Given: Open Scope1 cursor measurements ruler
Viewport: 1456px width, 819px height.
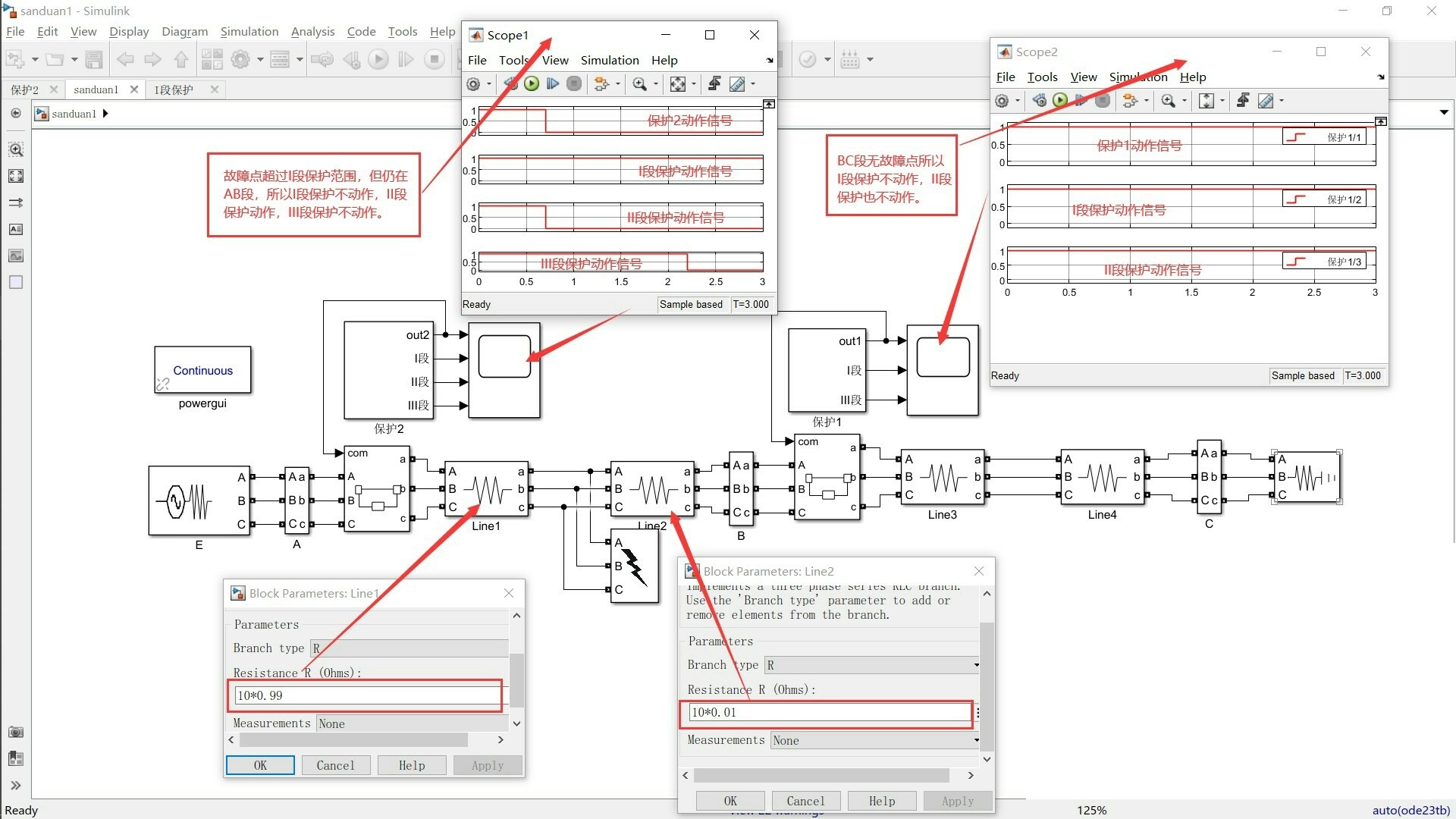Looking at the screenshot, I should pyautogui.click(x=736, y=84).
